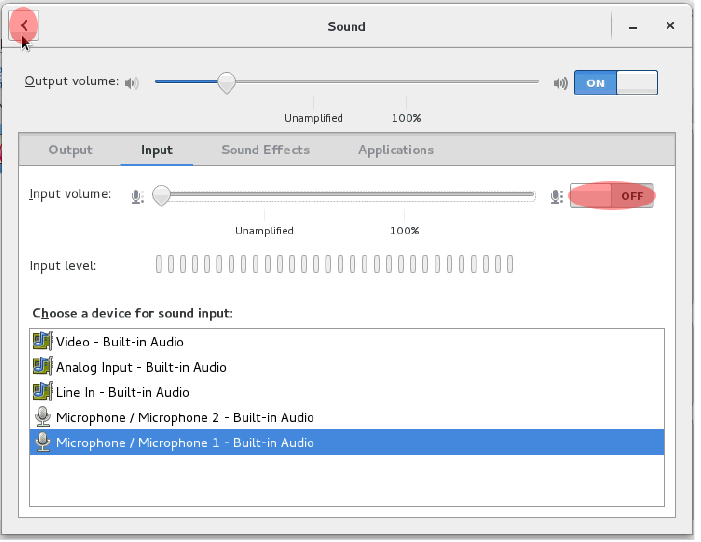Image resolution: width=701 pixels, height=542 pixels.
Task: Click the Input volume label
Action: (70, 194)
